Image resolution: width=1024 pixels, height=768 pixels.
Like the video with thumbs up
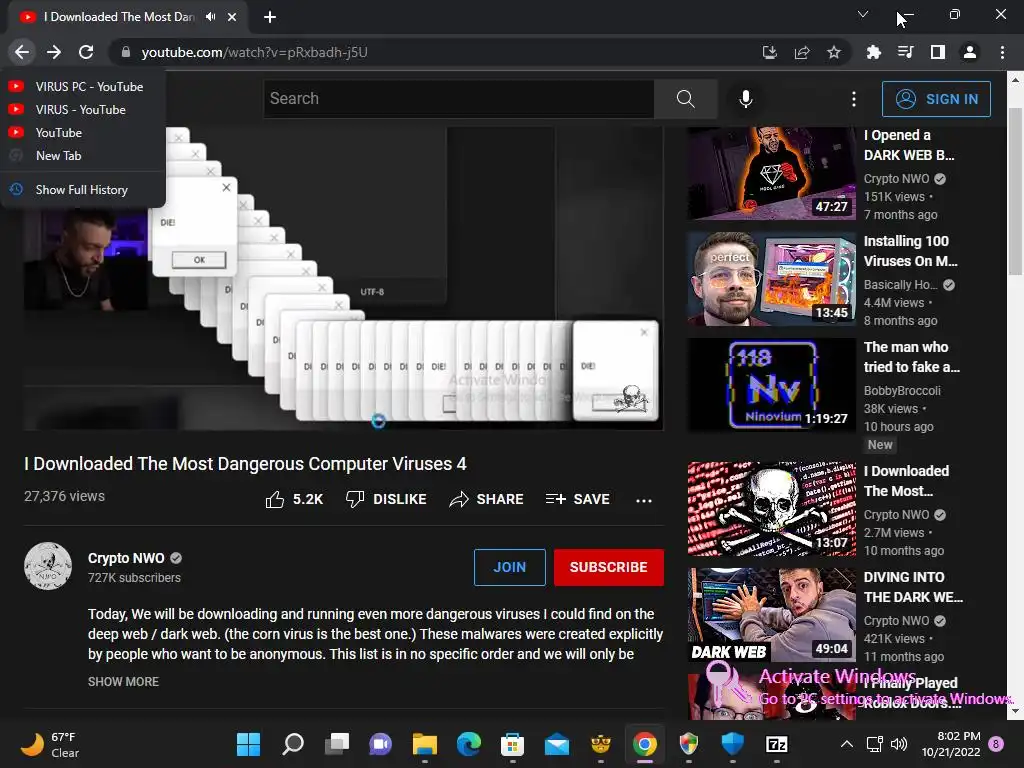click(294, 500)
